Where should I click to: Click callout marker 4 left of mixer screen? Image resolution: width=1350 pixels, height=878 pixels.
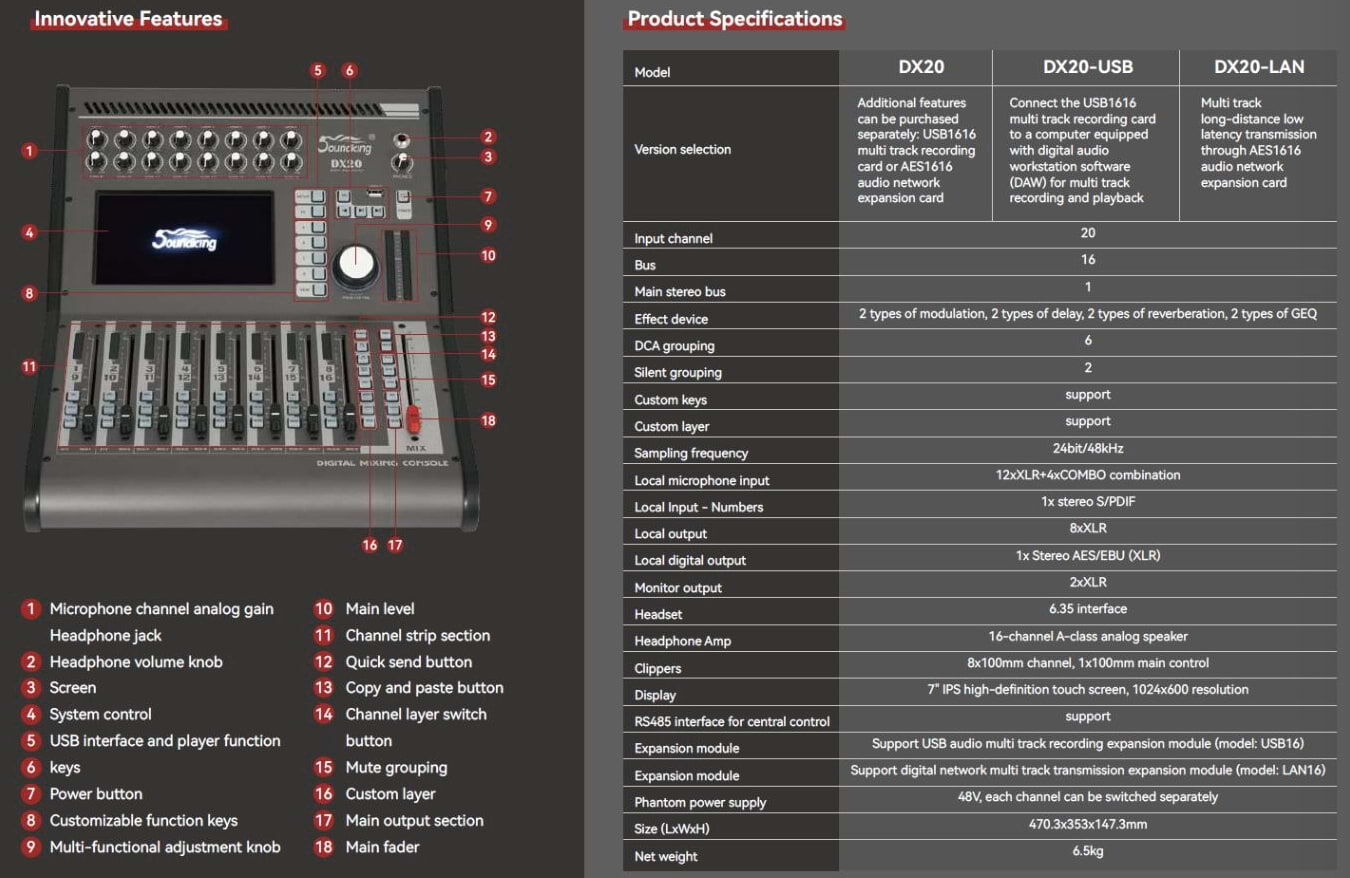click(30, 233)
